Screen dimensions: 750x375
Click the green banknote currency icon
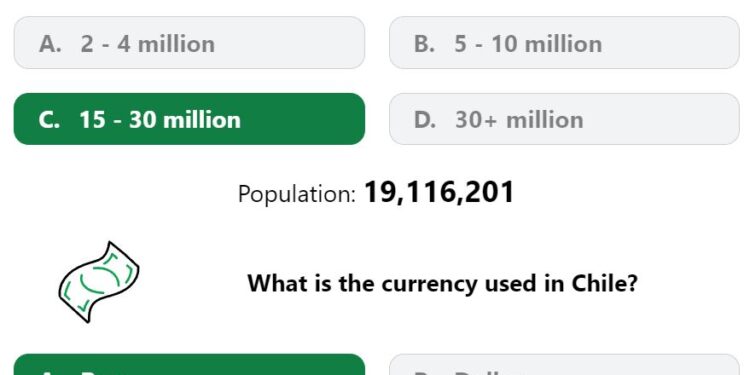pos(99,282)
